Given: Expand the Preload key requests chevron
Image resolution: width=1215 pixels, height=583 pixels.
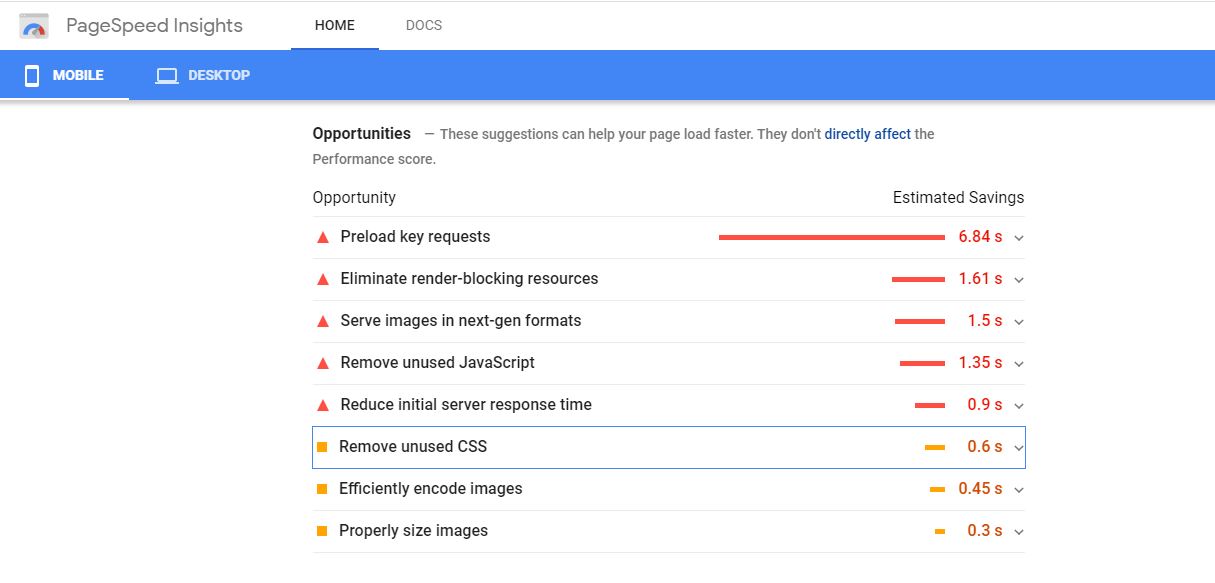Looking at the screenshot, I should point(1019,238).
